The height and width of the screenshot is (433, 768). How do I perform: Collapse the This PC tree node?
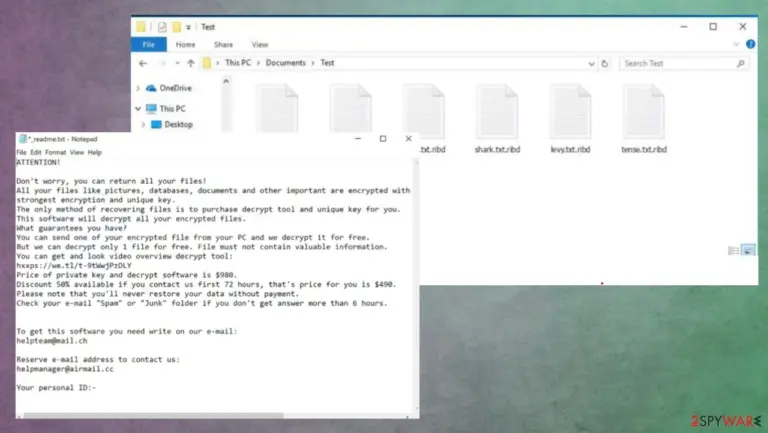[138, 109]
